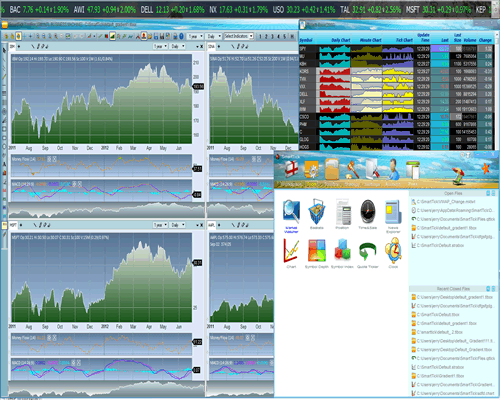Open 'C:\SmartTick\Default.stratxx' in Open Files list
Viewport: 500px width, 400px height.
click(x=440, y=245)
